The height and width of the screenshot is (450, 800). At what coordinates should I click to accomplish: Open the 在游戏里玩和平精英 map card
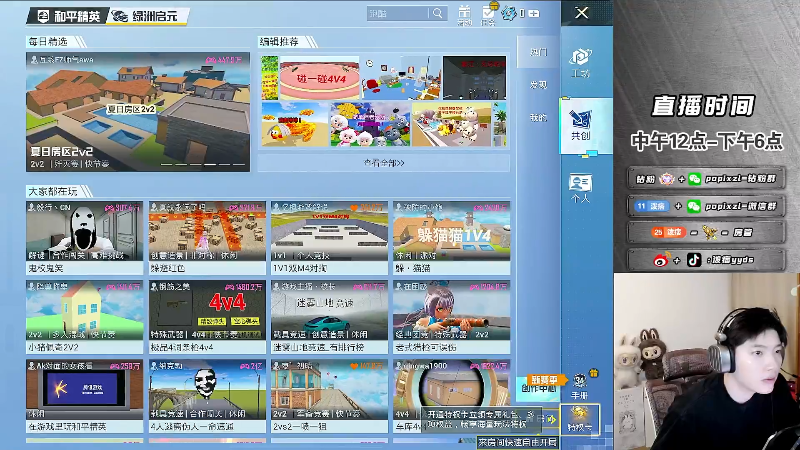(x=85, y=396)
